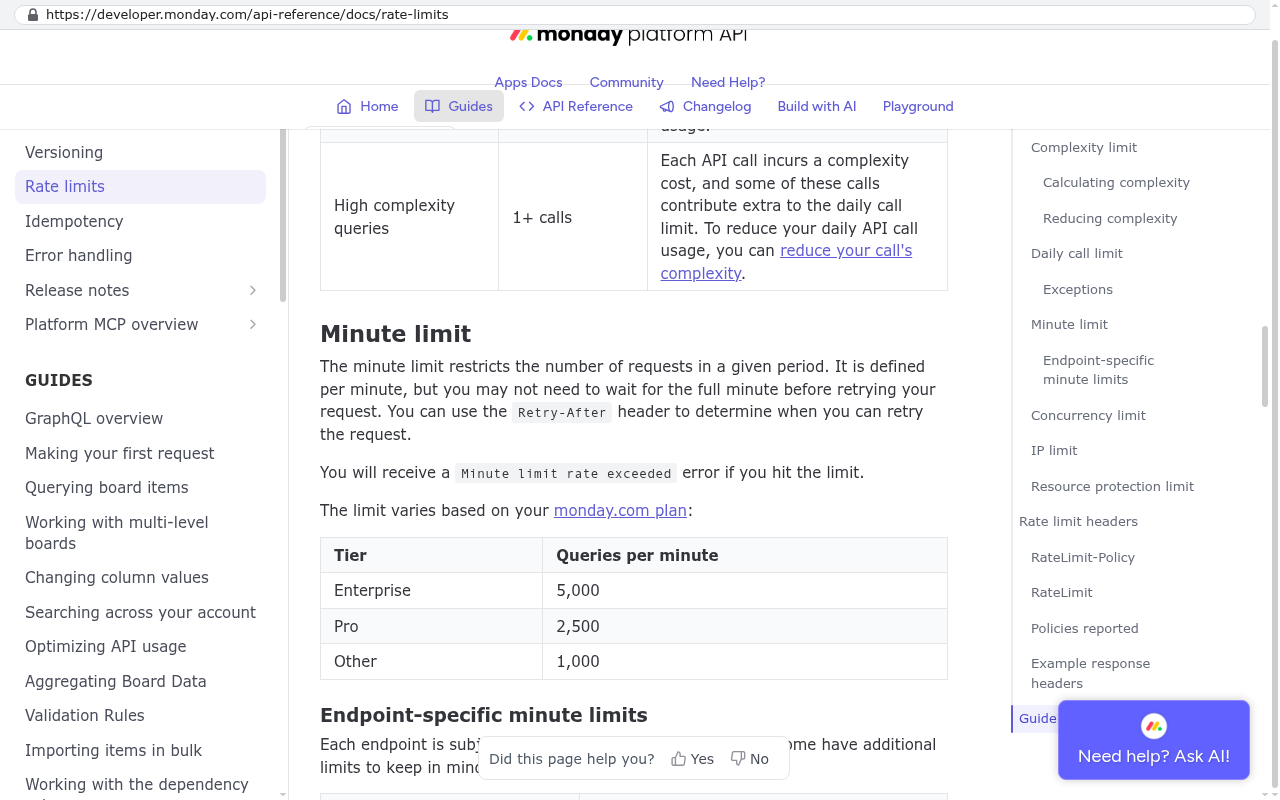Click the Enterprise 5,000 queries value
Image resolution: width=1280 pixels, height=800 pixels.
[578, 591]
